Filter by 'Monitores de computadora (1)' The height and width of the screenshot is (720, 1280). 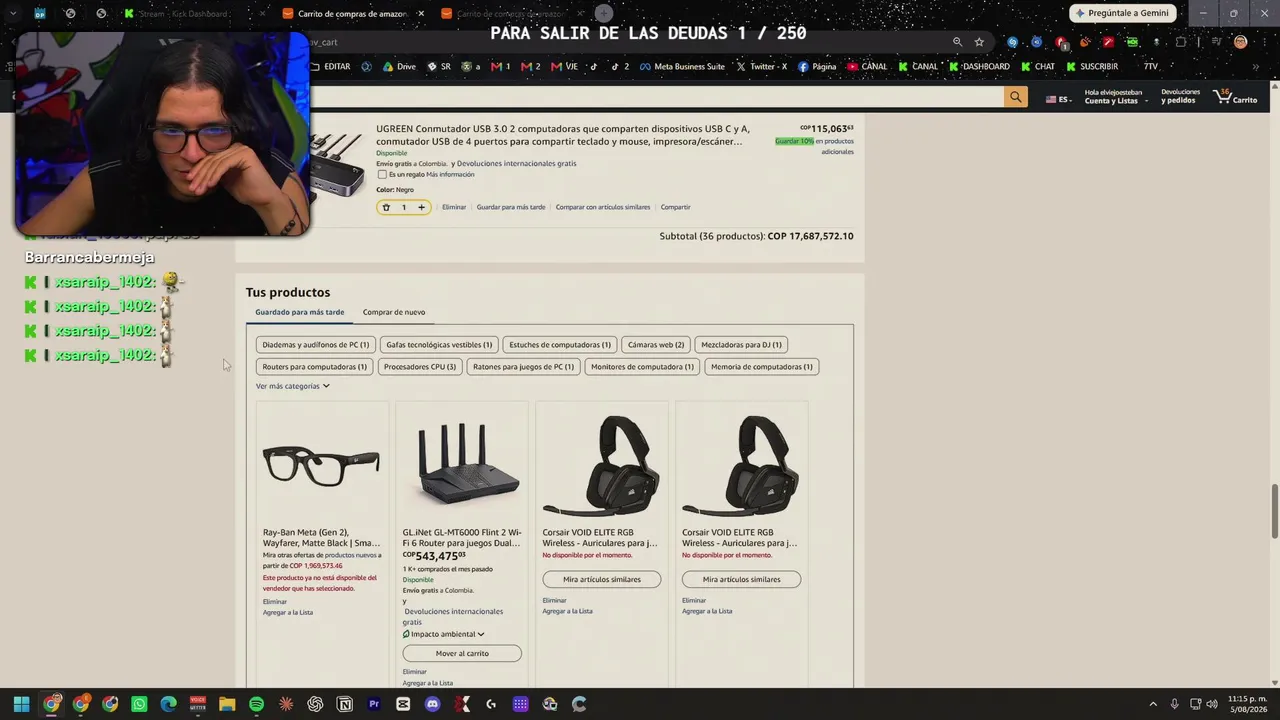(642, 367)
